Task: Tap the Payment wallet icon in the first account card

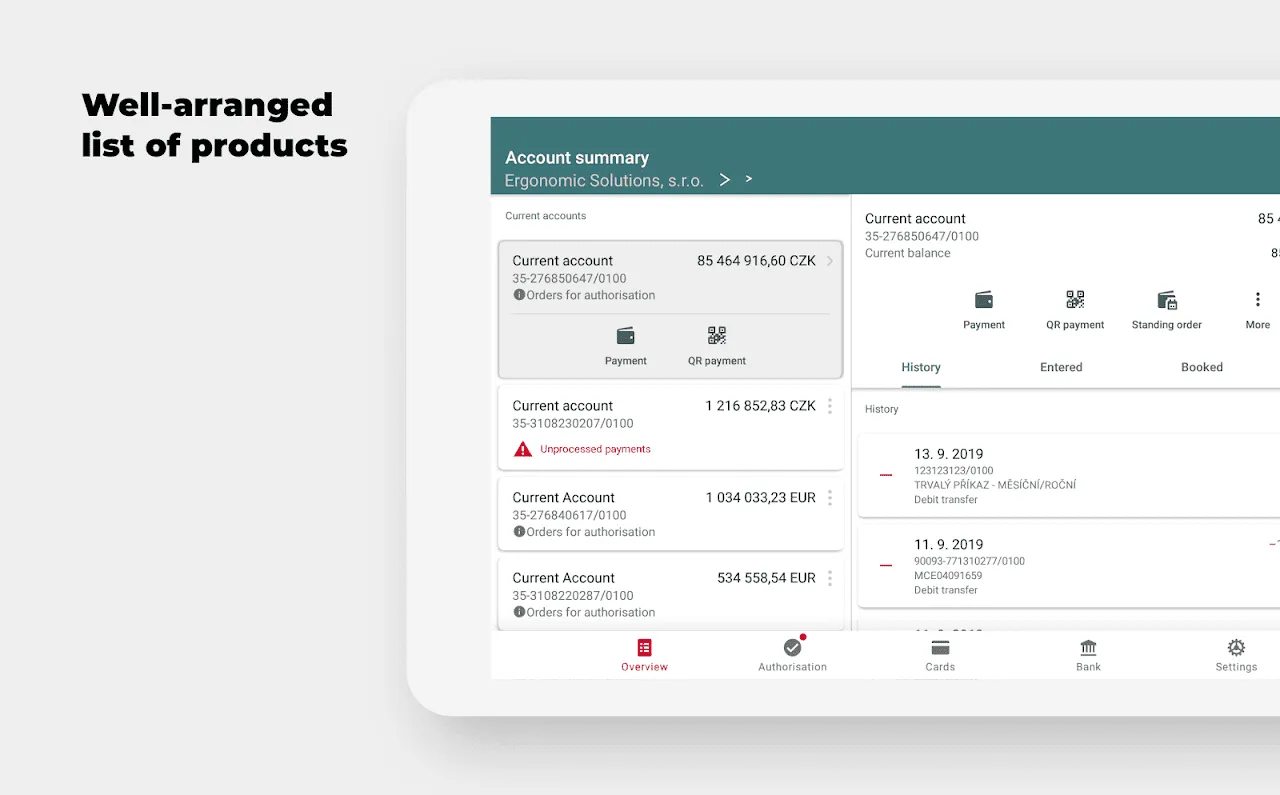Action: pos(626,336)
